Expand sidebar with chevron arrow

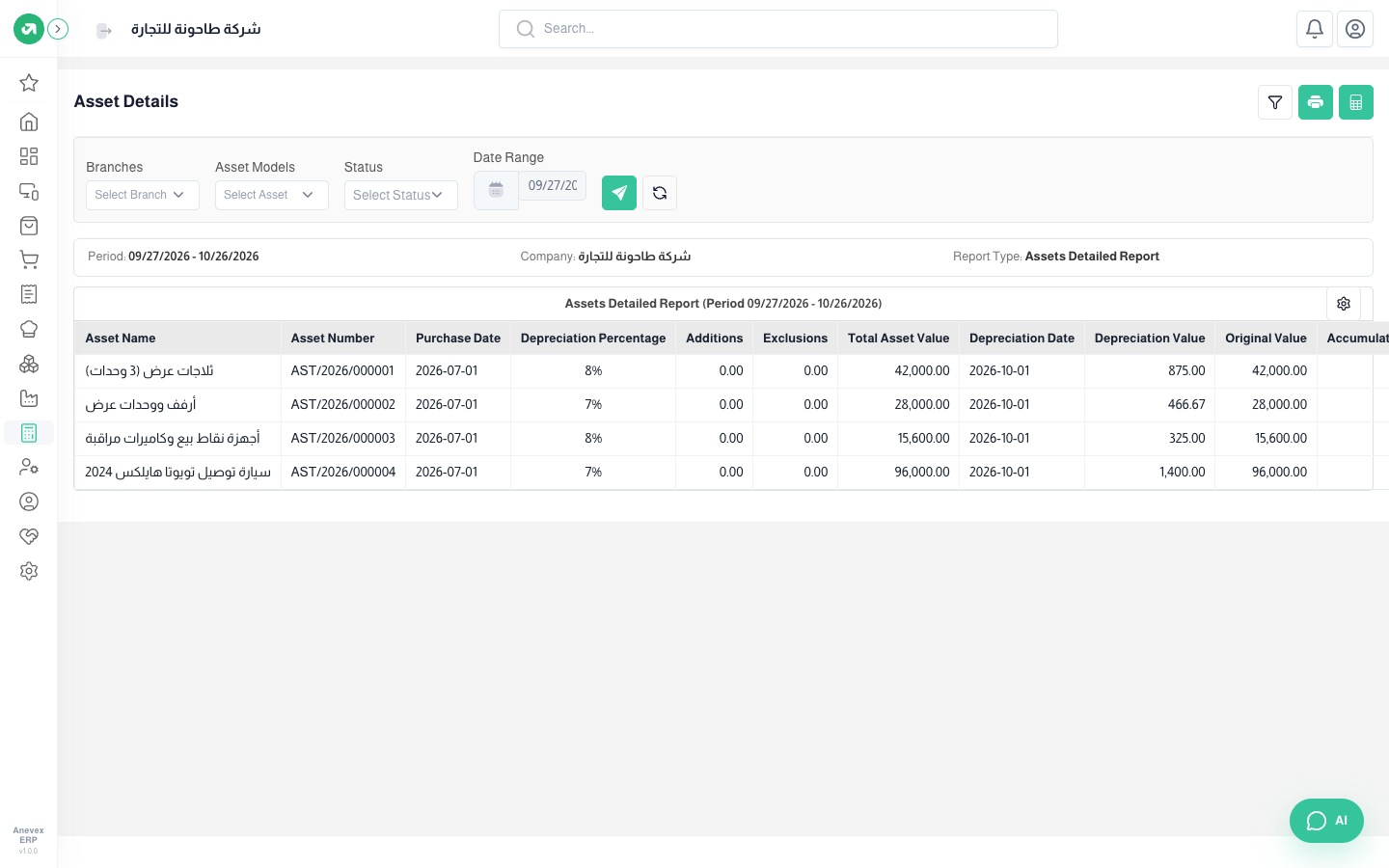pos(58,29)
